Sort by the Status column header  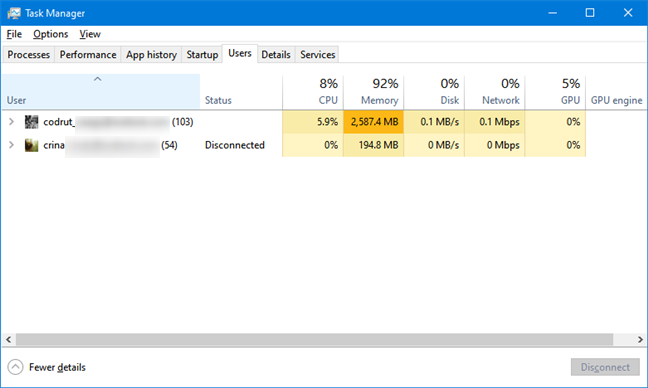[241, 92]
